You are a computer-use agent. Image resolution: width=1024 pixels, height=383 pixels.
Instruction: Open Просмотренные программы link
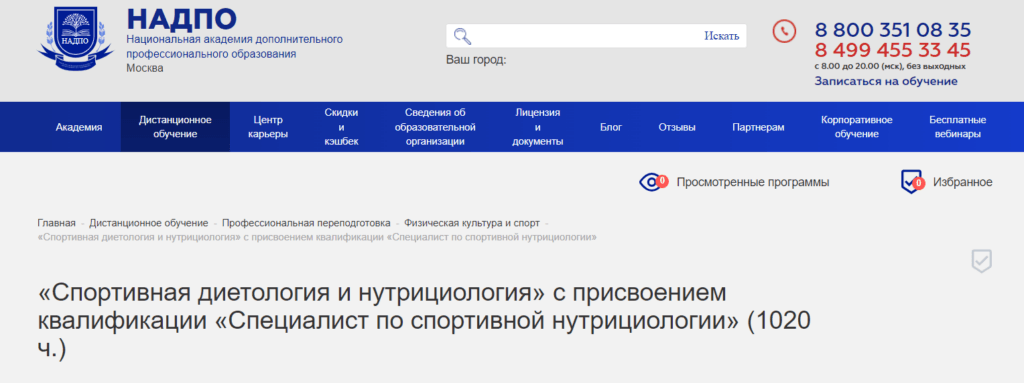click(753, 182)
